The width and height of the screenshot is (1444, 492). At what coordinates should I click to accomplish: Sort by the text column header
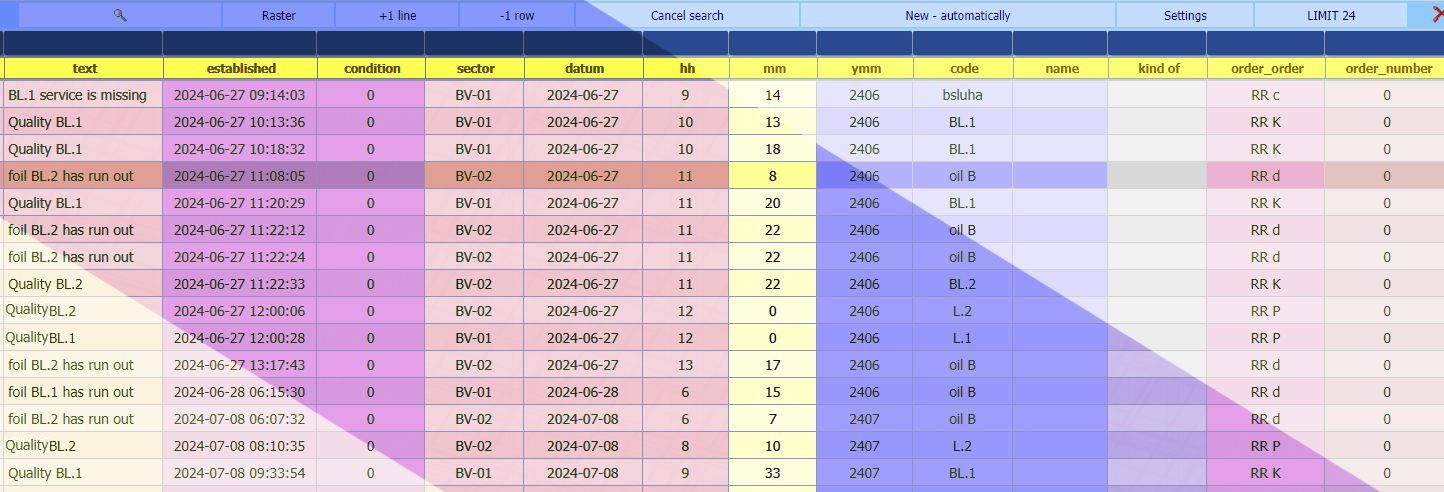(84, 68)
